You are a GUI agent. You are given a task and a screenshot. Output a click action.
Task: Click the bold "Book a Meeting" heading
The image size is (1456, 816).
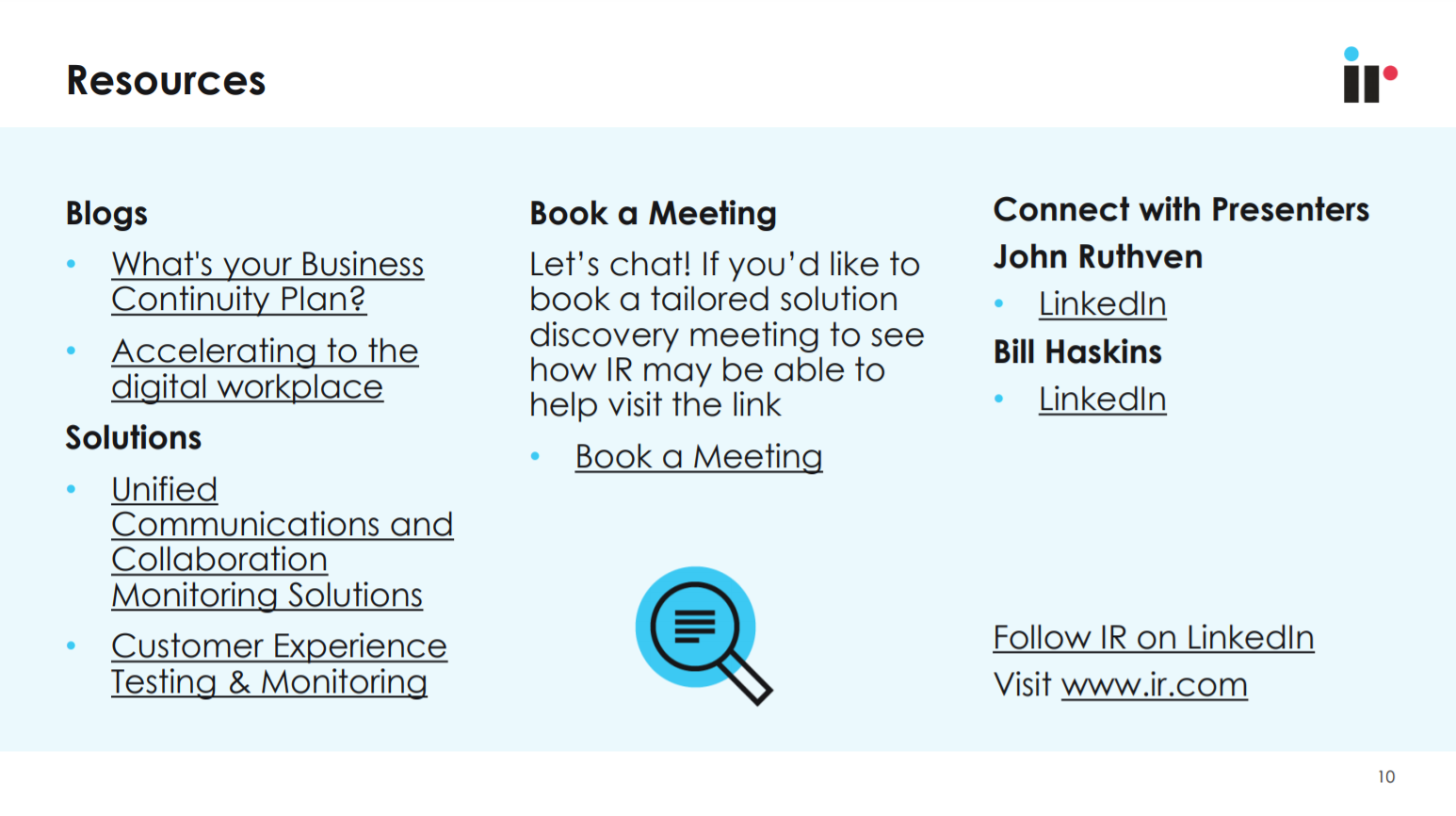pyautogui.click(x=653, y=214)
